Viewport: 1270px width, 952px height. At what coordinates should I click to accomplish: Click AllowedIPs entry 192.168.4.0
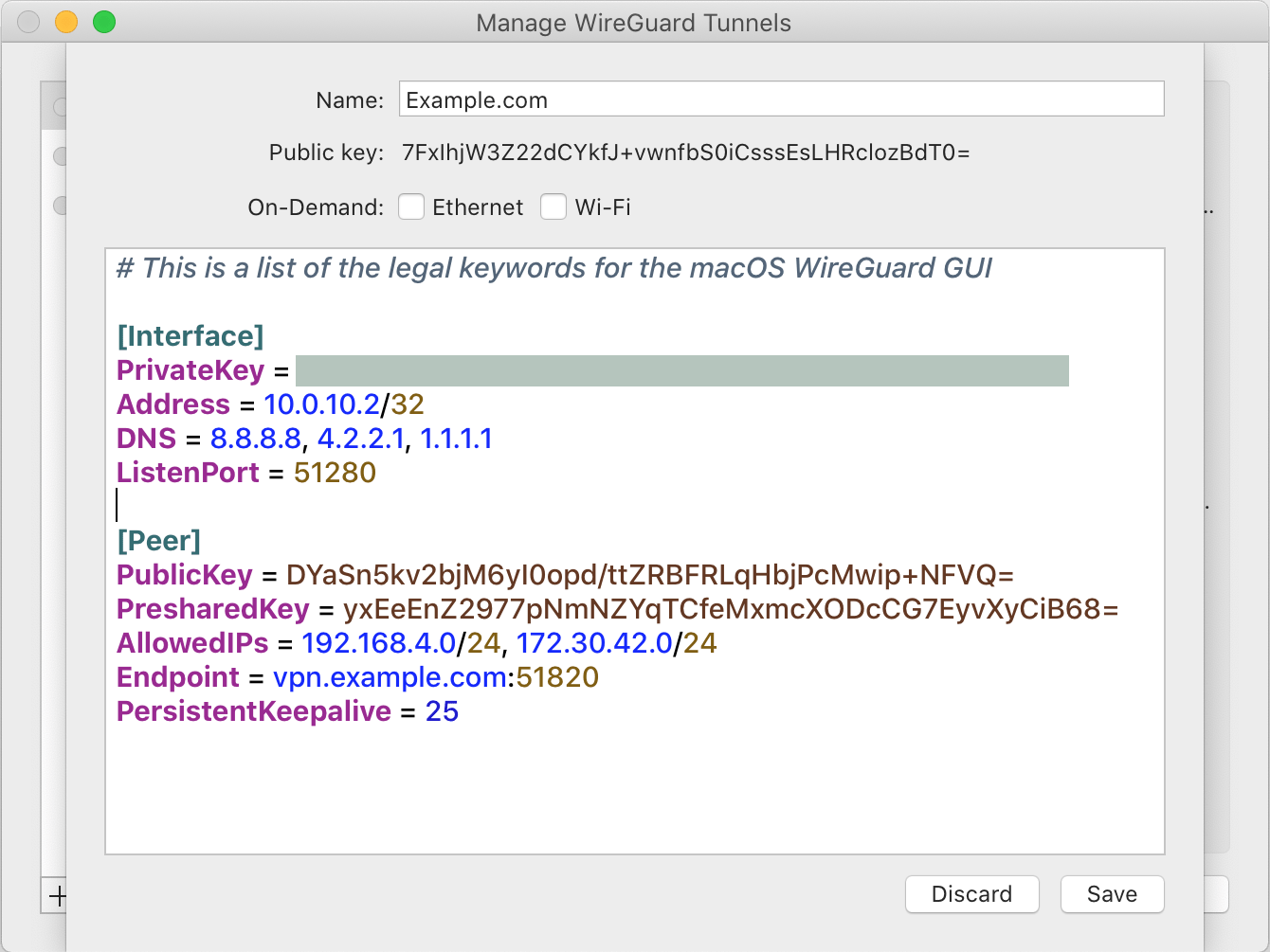pos(379,643)
